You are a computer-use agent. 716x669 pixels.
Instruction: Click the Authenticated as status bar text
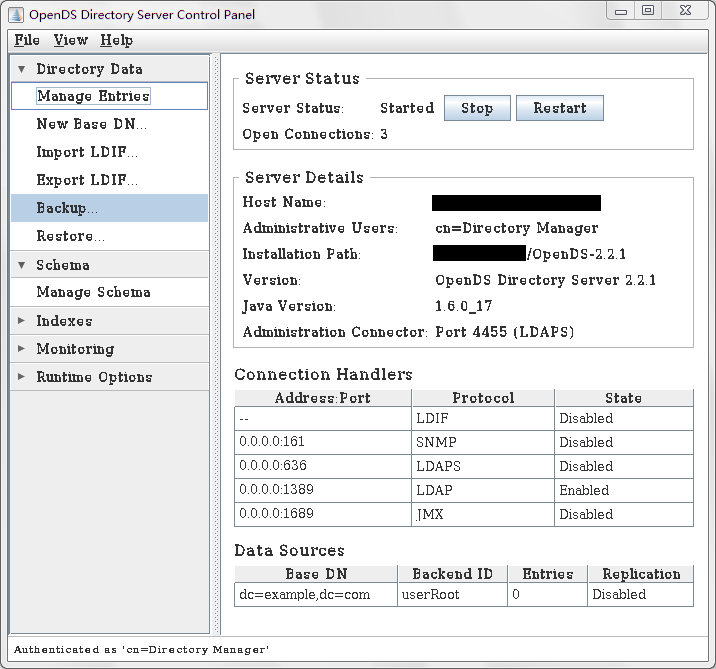tap(142, 649)
